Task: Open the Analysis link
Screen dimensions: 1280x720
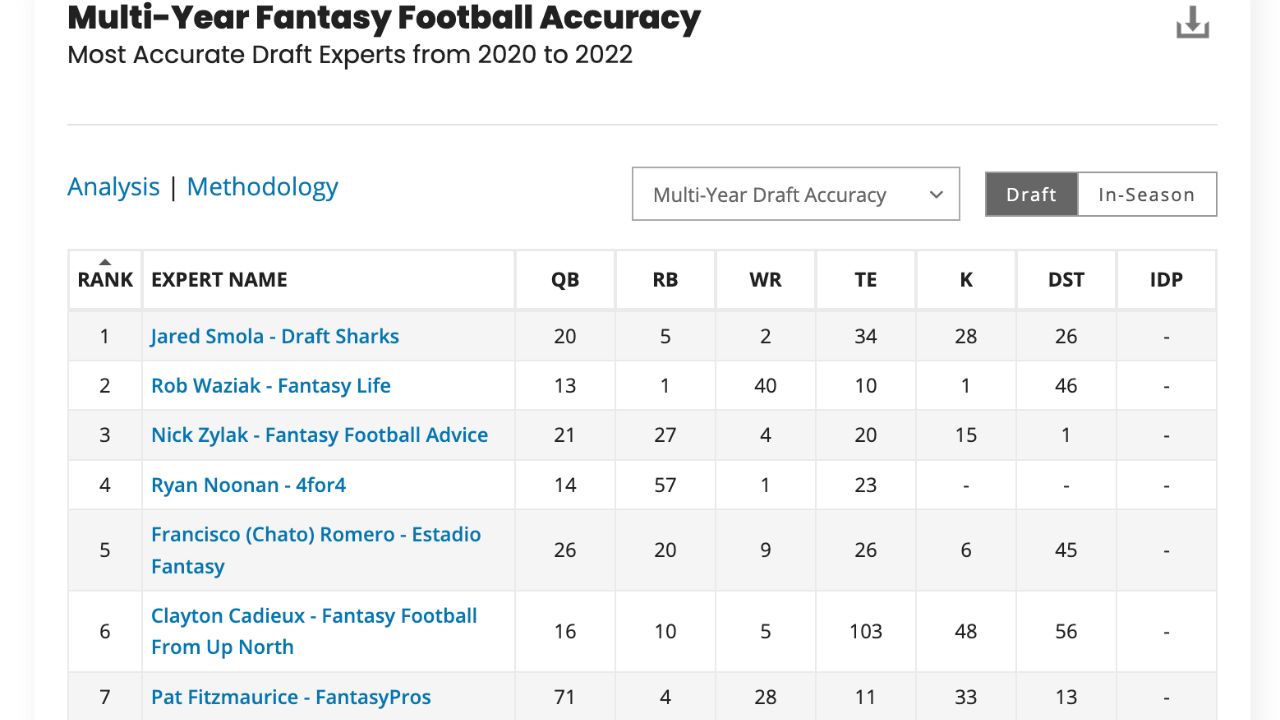Action: pos(114,187)
